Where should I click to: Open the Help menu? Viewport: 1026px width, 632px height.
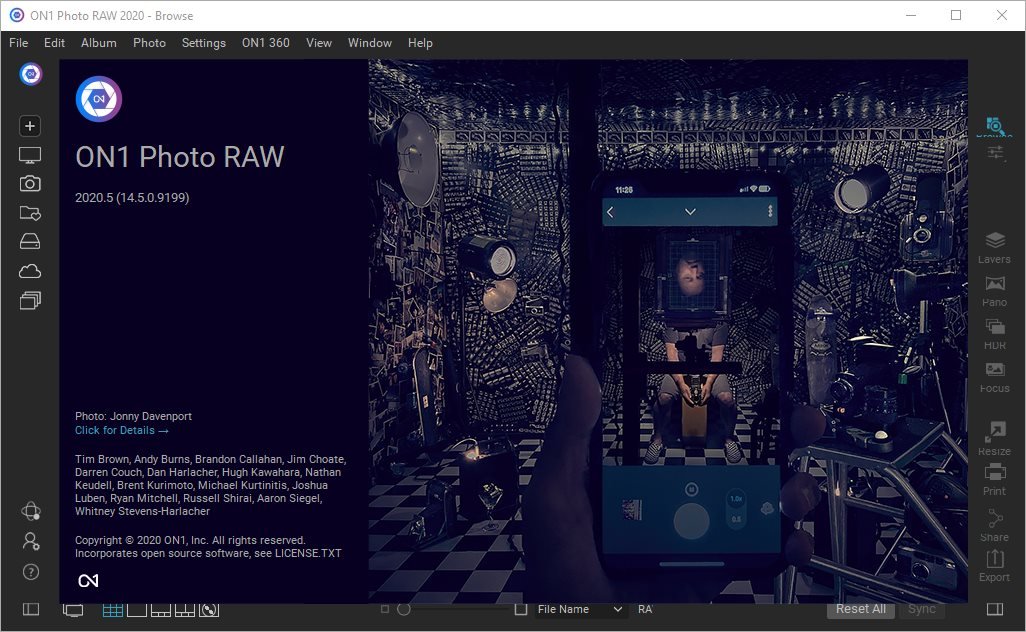pos(420,43)
